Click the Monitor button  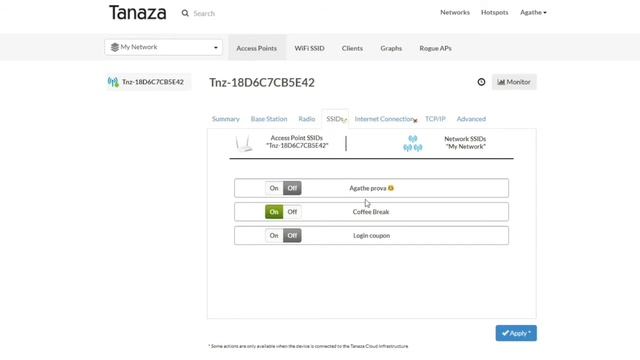[x=514, y=82]
